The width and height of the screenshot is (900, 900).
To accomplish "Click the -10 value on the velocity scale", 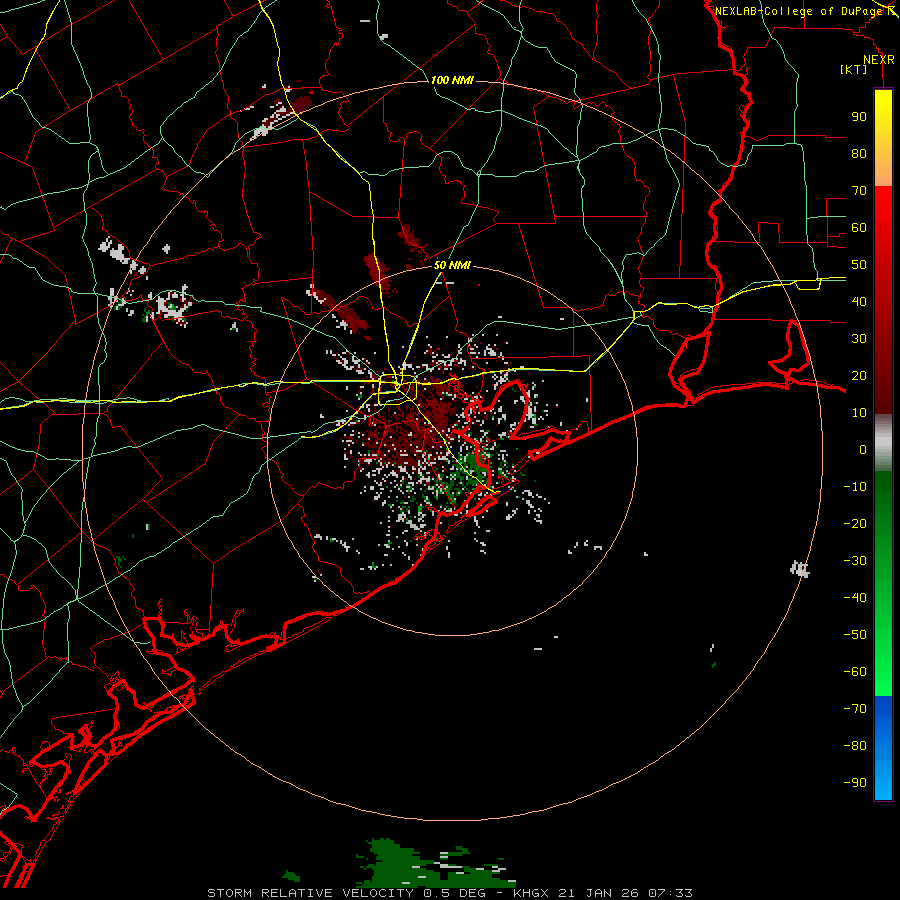I will 855,487.
